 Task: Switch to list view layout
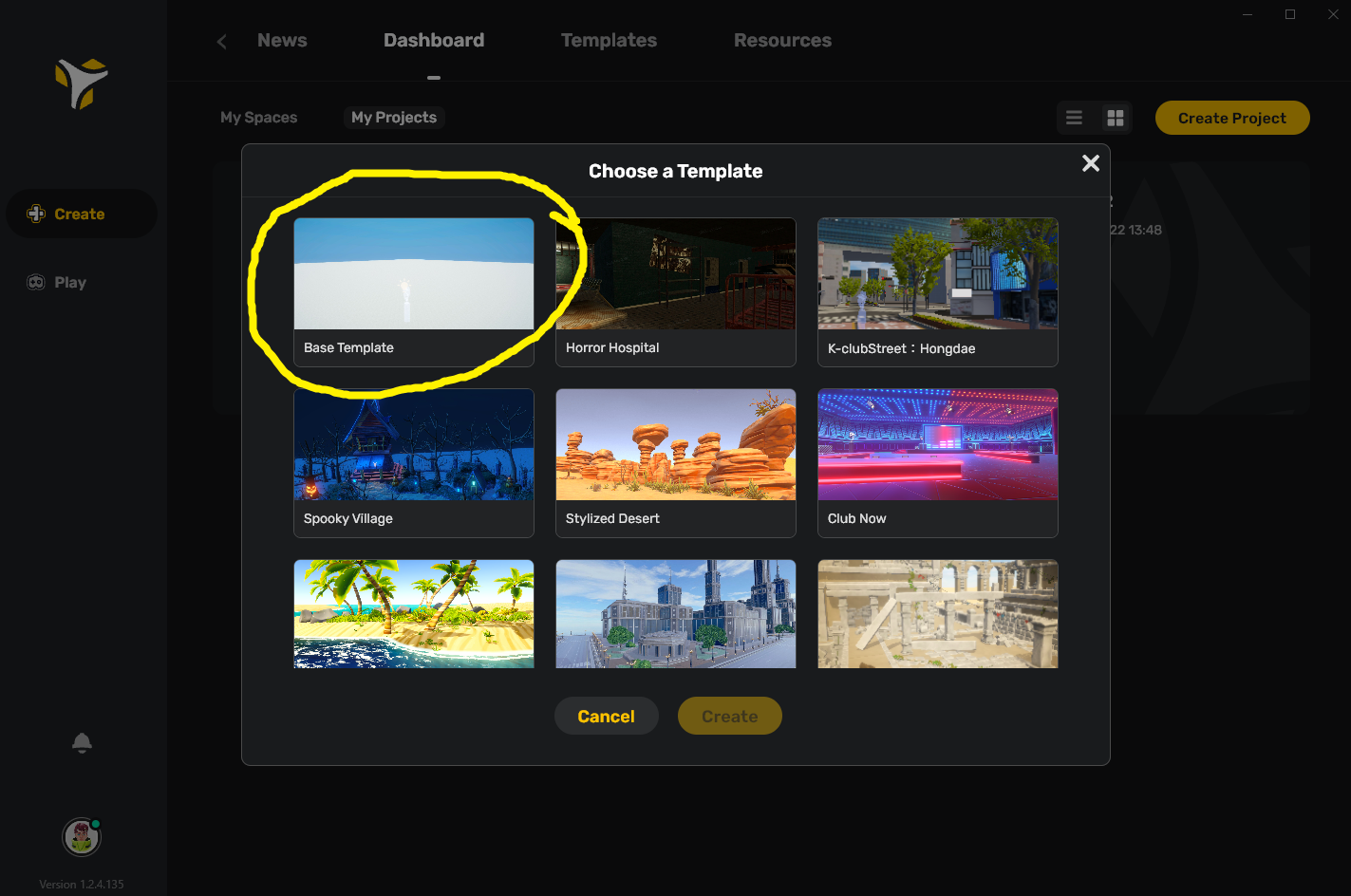click(x=1074, y=118)
